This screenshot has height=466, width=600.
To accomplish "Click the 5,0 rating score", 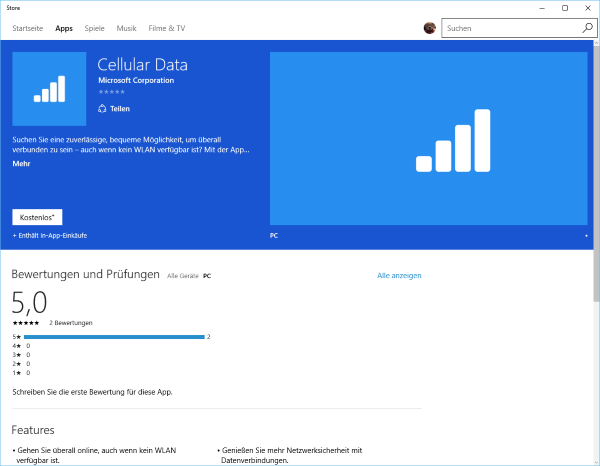I will (29, 303).
